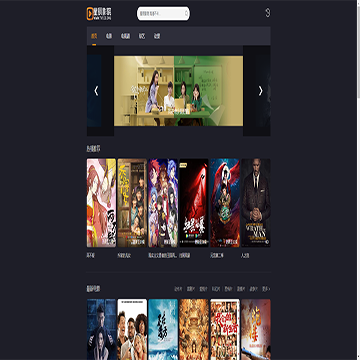Switch to the last navigation tab
Viewport: 360px width, 360px height.
point(157,36)
